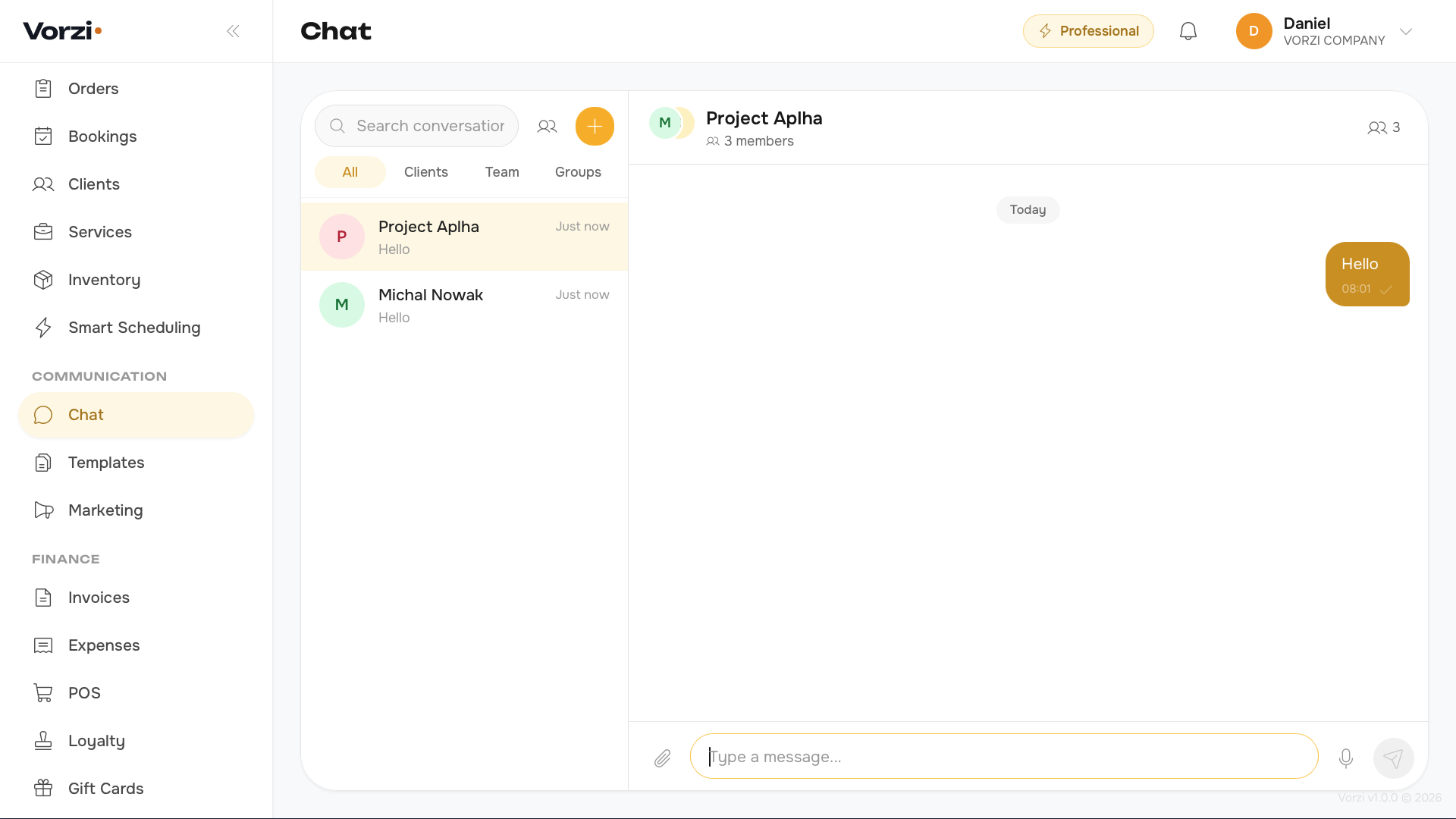Viewport: 1456px width, 819px height.
Task: Select the All conversations tab
Action: (350, 172)
